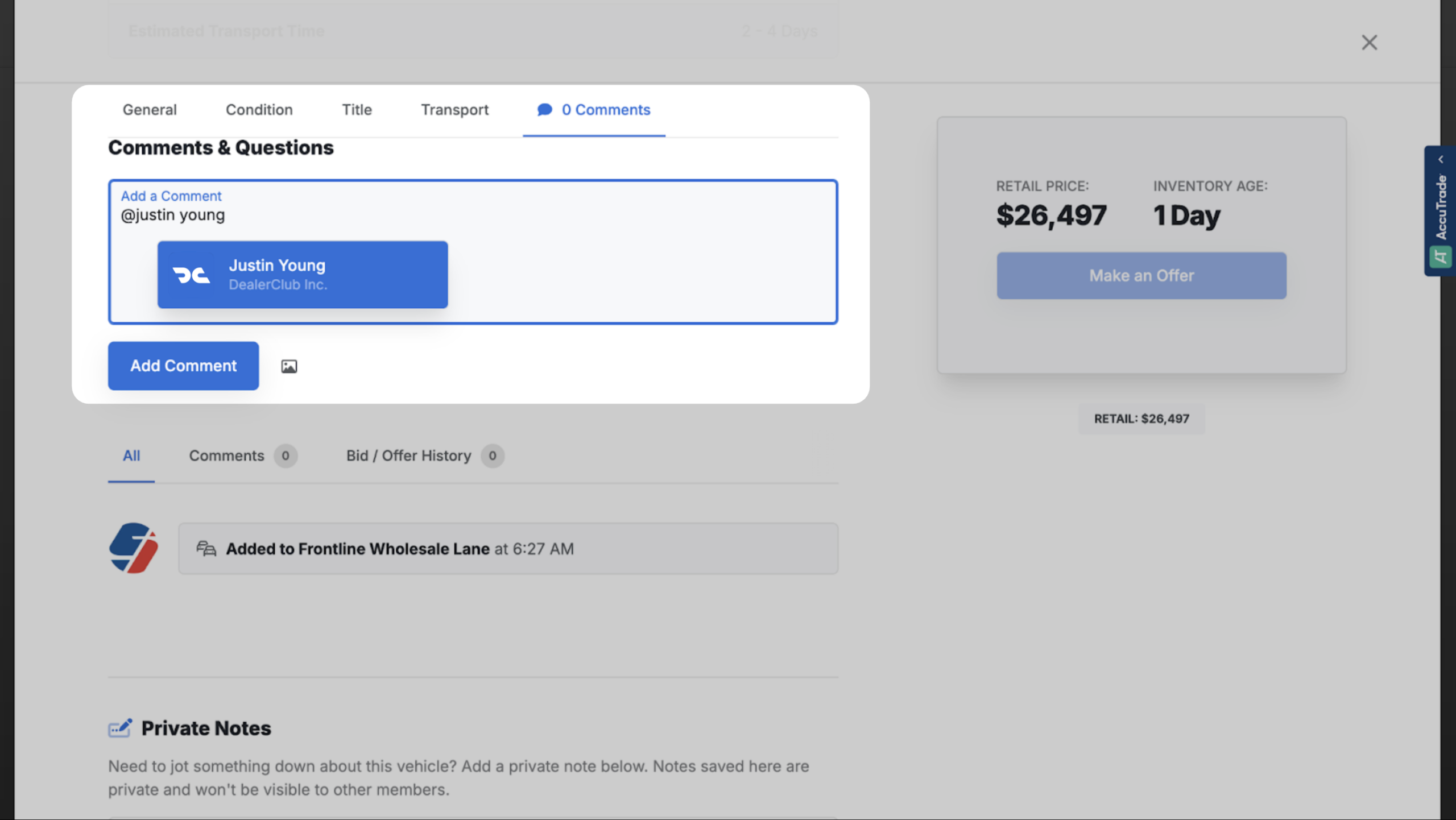Go to the Transport tab
The width and height of the screenshot is (1456, 820).
pos(454,110)
